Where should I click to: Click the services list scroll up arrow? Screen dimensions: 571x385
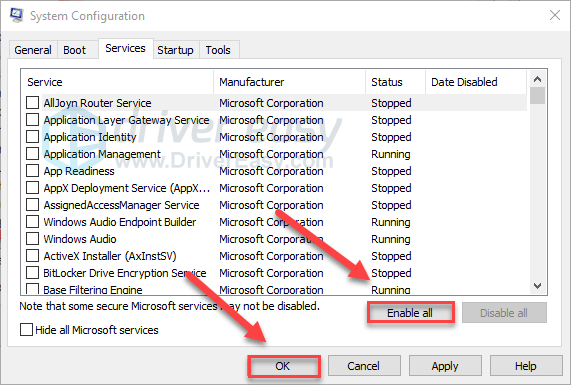537,79
